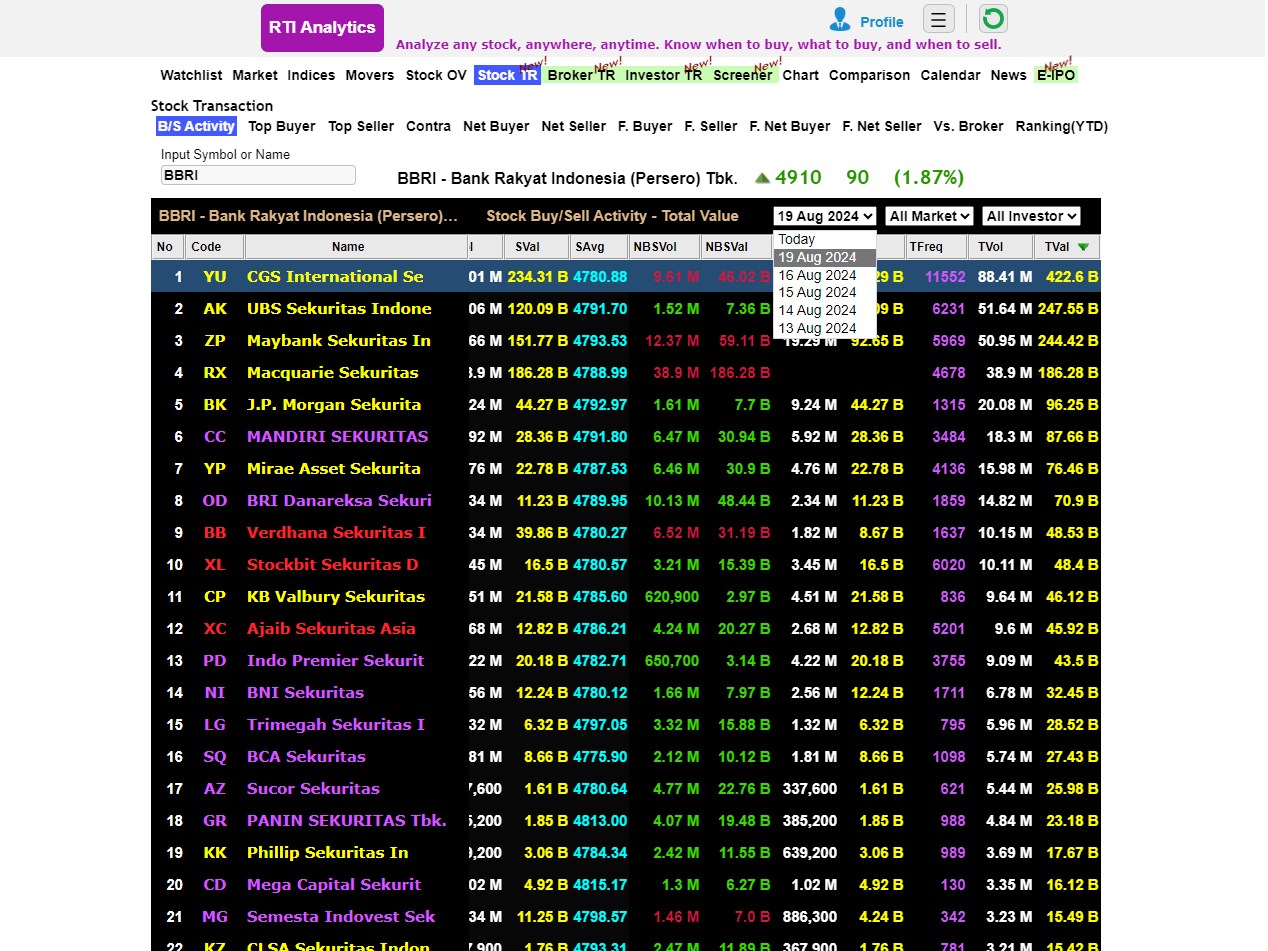Click UBS Sekuritas Indone broker name

click(x=339, y=309)
